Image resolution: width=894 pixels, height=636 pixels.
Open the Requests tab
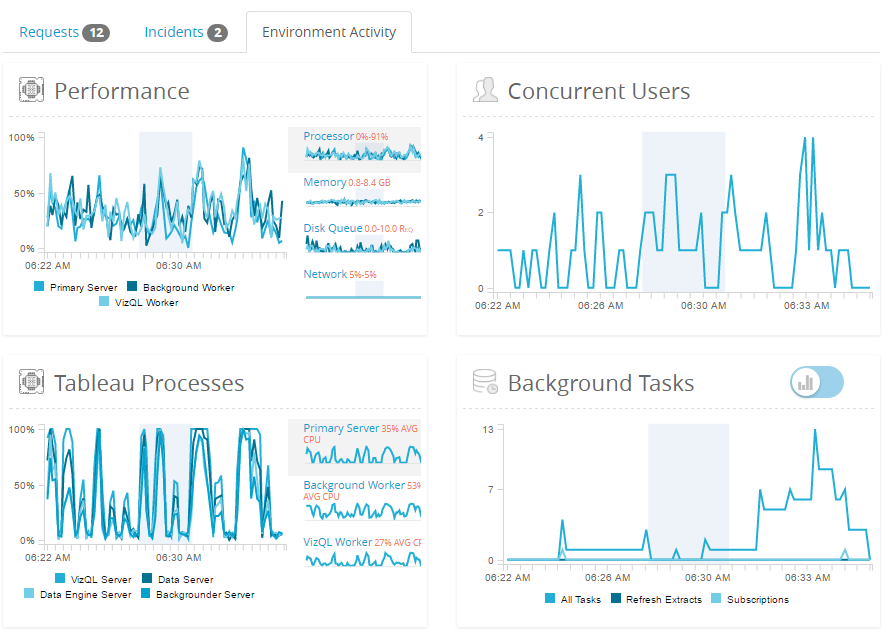click(x=64, y=32)
